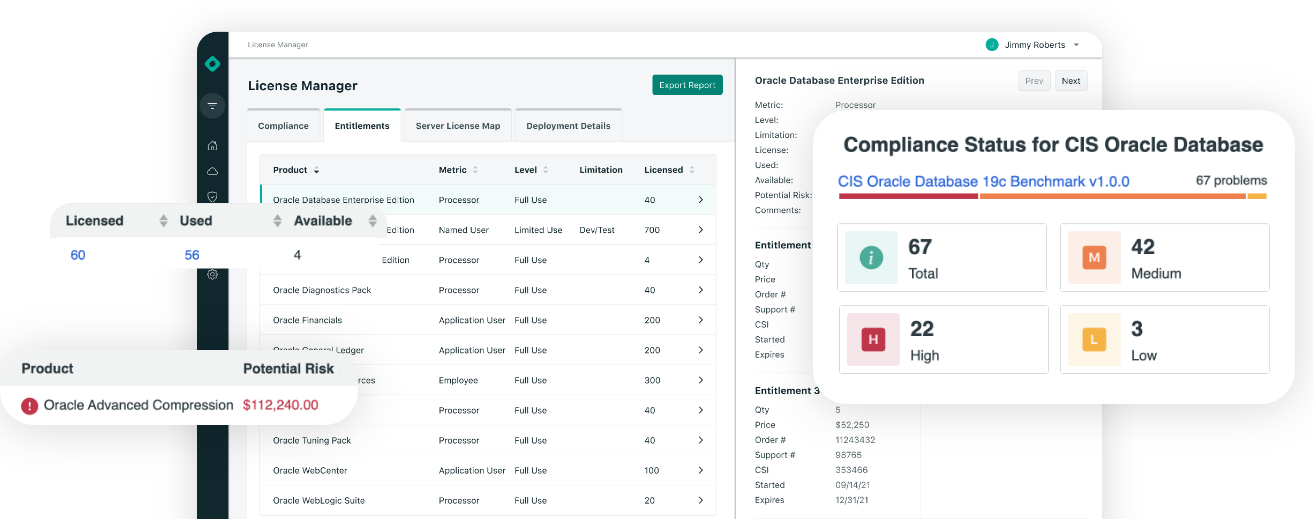The image size is (1313, 519).
Task: Click the $52,250 price value
Action: pos(852,425)
